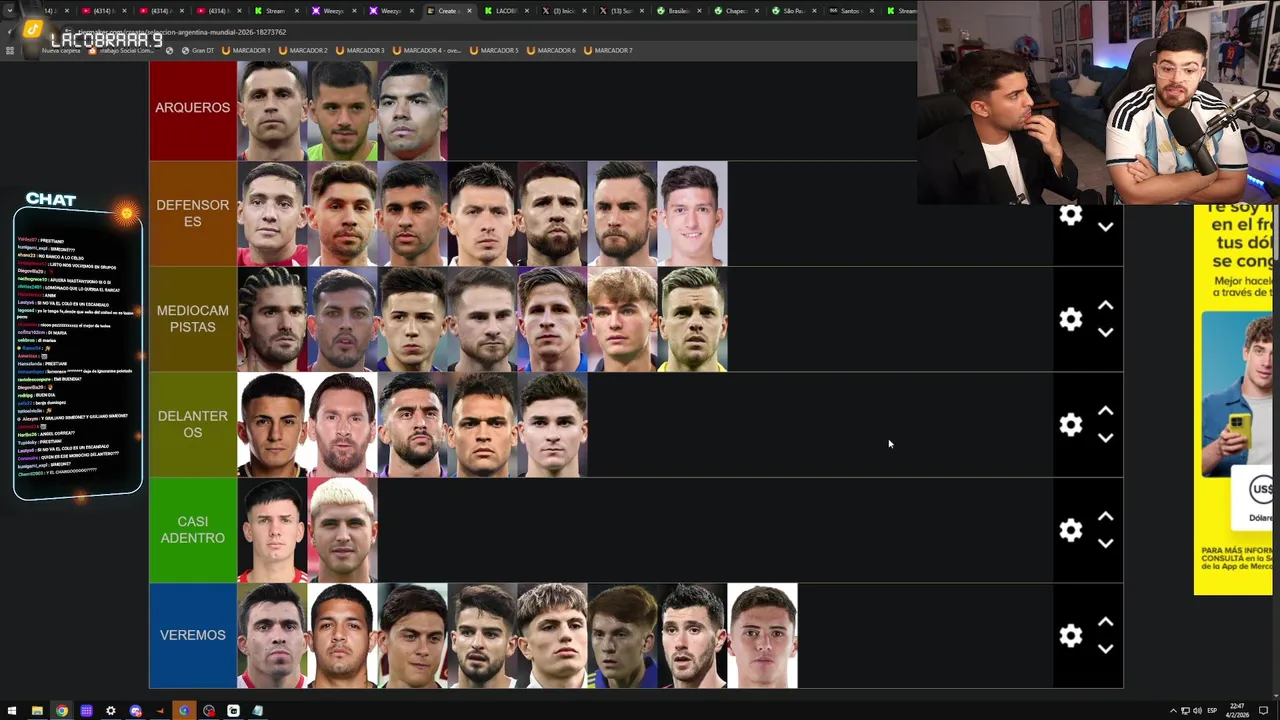Open the notification center icon
This screenshot has width=1280, height=720.
point(1264,711)
